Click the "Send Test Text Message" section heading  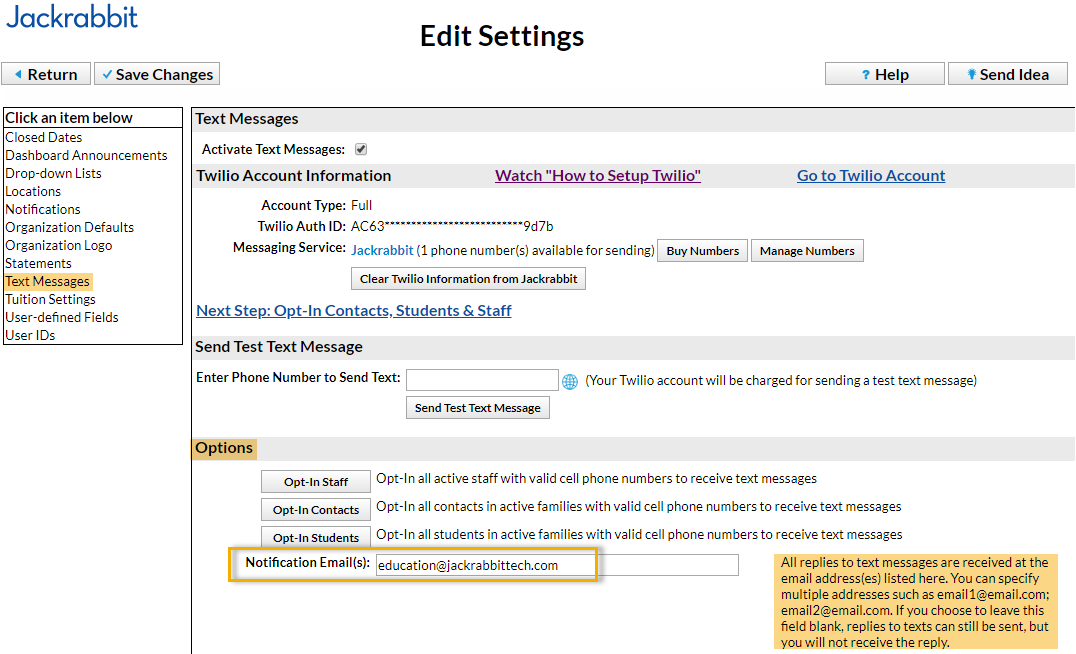[279, 347]
